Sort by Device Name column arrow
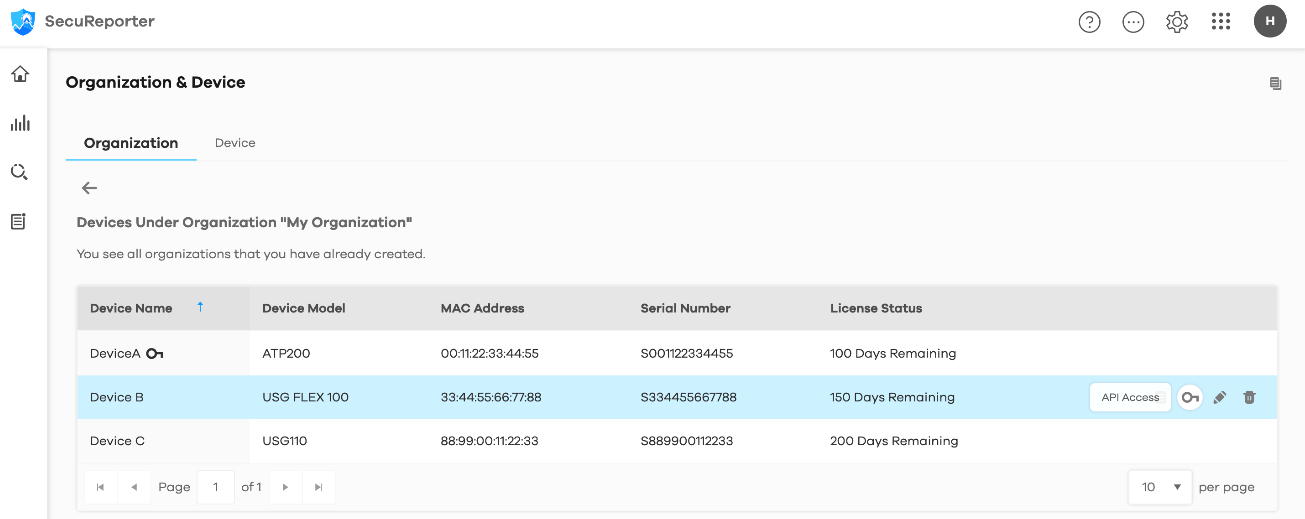 [200, 308]
